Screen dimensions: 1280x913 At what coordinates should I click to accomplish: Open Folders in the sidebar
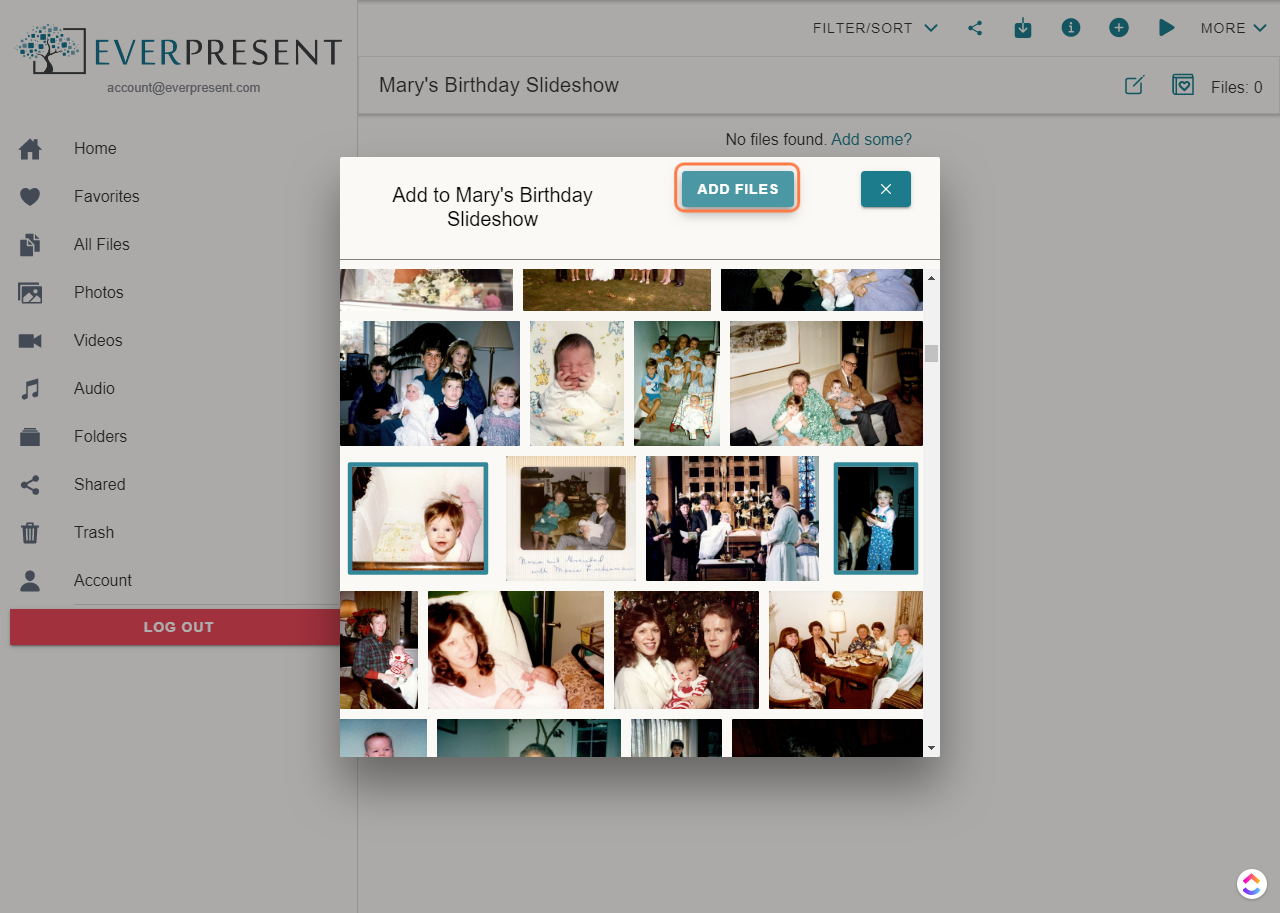tap(100, 436)
